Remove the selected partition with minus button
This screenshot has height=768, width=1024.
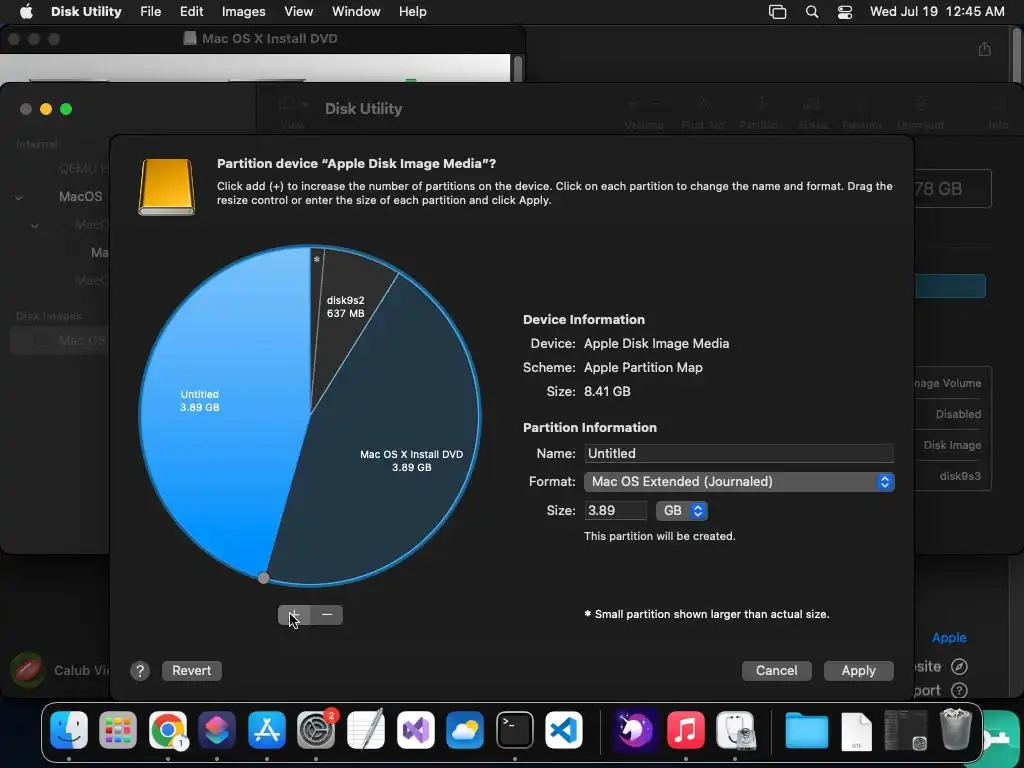[327, 615]
